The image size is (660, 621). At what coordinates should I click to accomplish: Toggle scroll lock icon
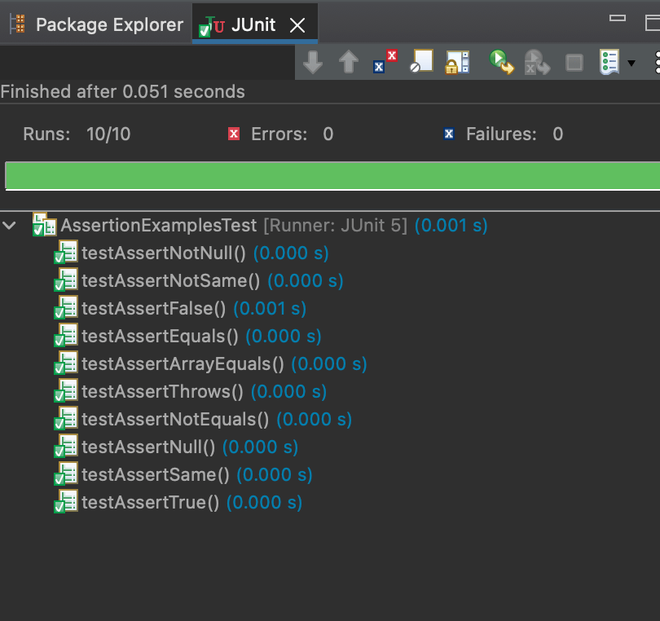click(458, 62)
